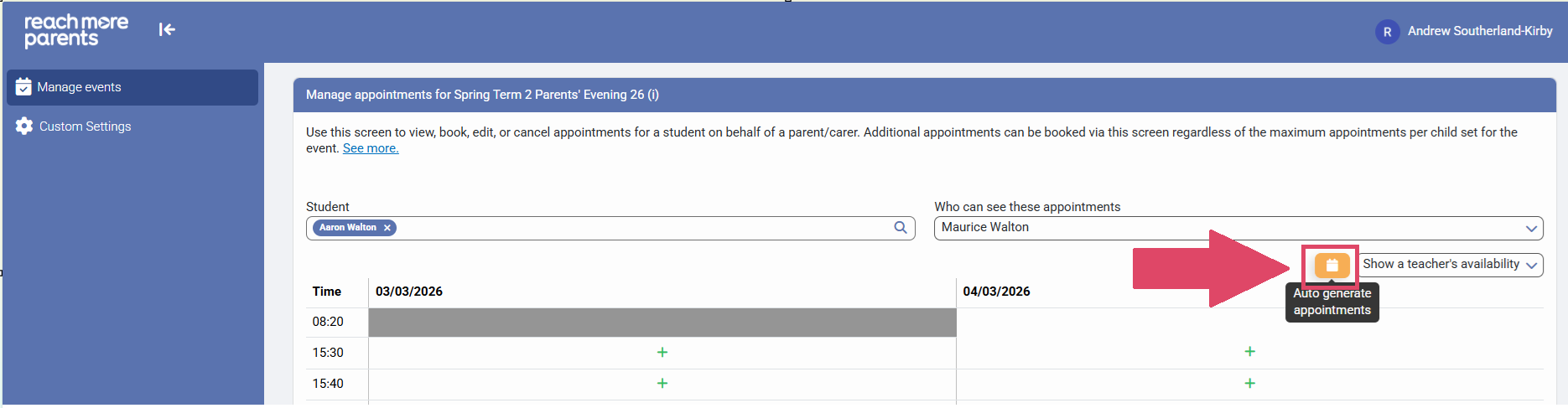Open the Show a teacher's availability dropdown
The image size is (1568, 408).
tap(1451, 265)
